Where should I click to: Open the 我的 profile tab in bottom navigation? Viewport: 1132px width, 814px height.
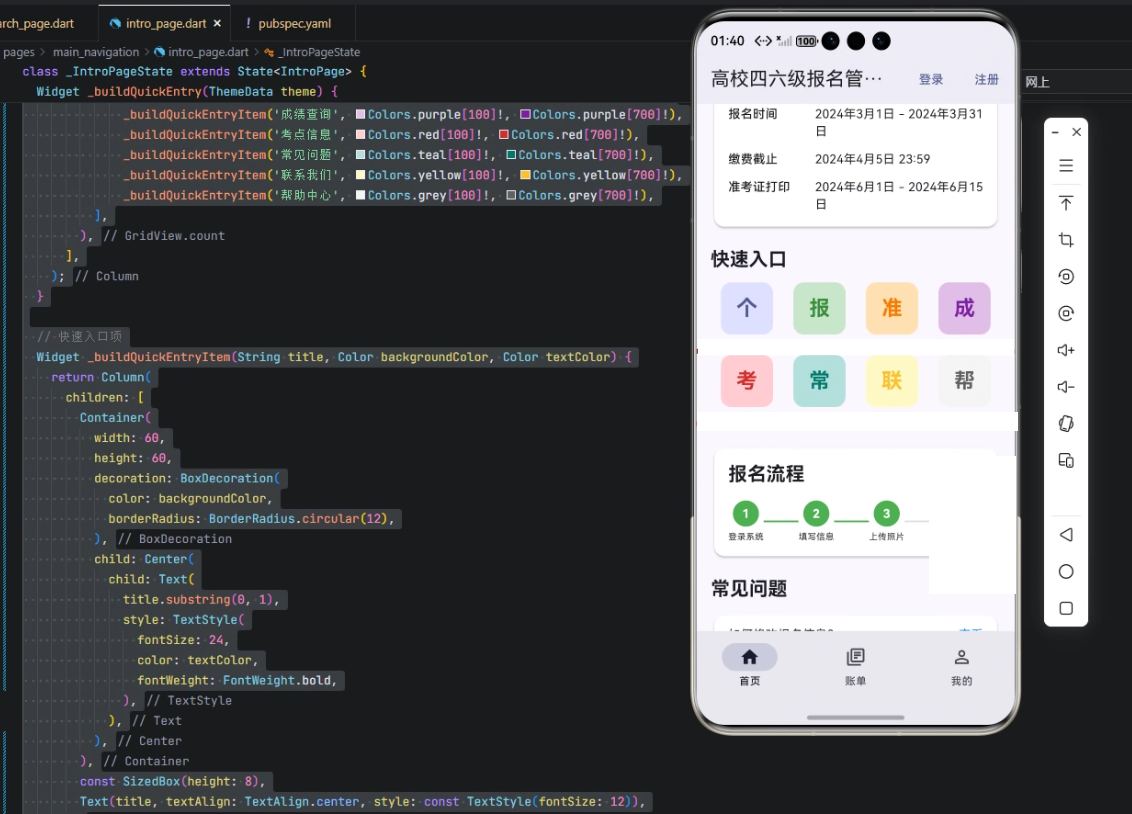tap(962, 666)
